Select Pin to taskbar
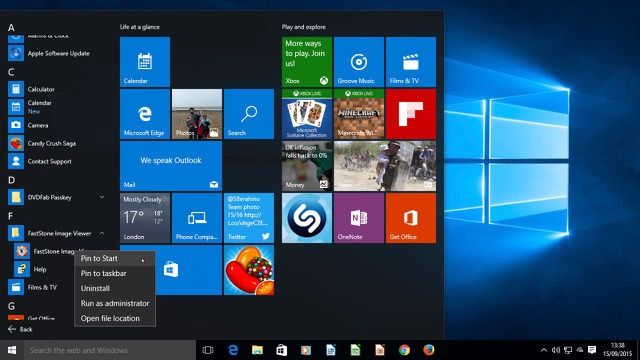 tap(115, 273)
